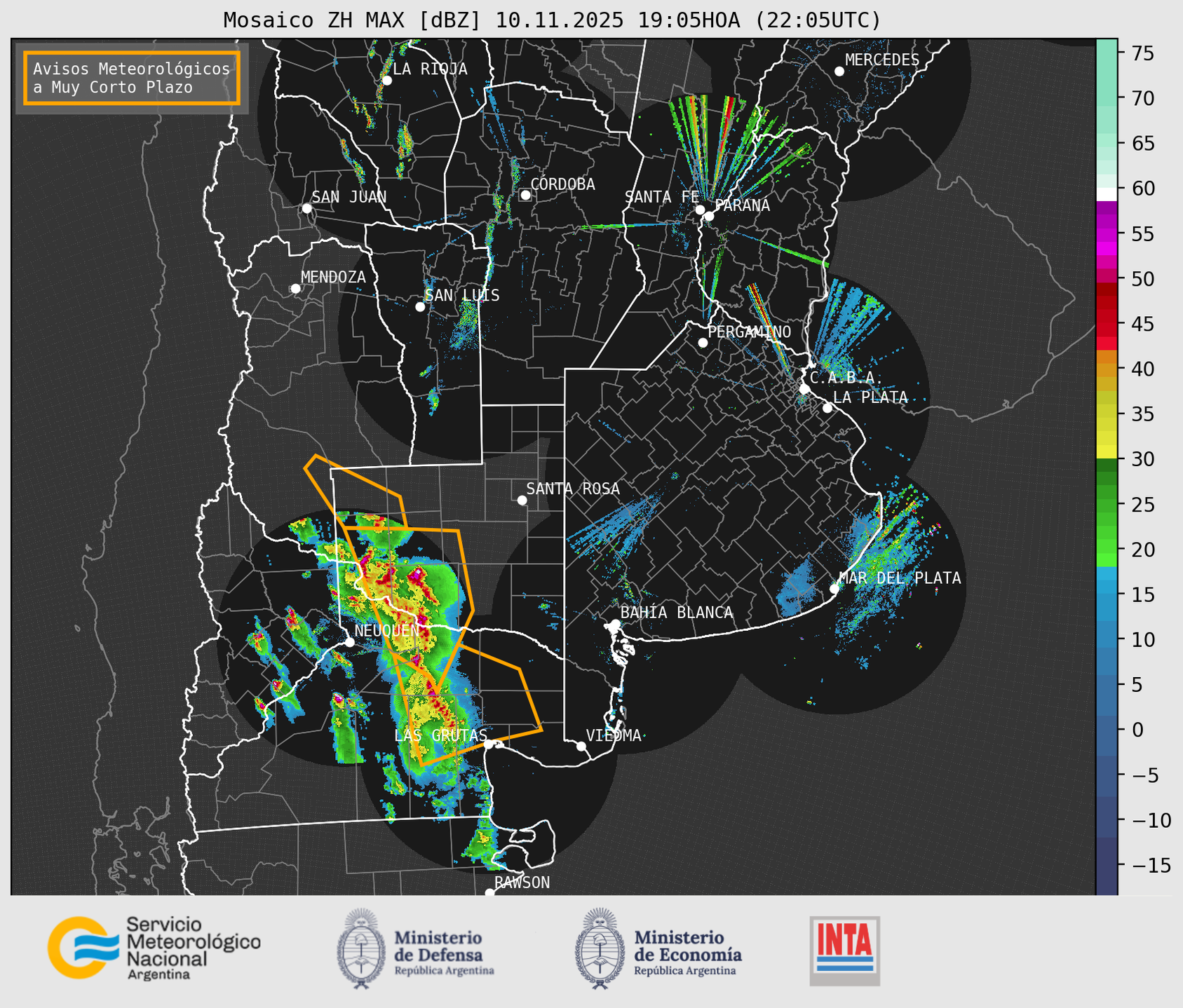
Task: Select the LAS GRUTAS city label
Action: (440, 736)
